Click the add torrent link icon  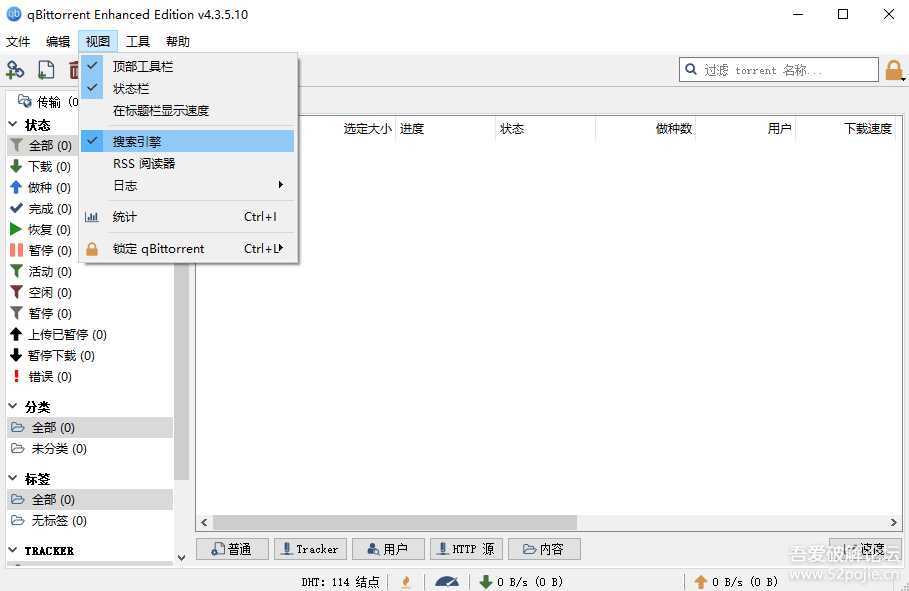point(15,70)
